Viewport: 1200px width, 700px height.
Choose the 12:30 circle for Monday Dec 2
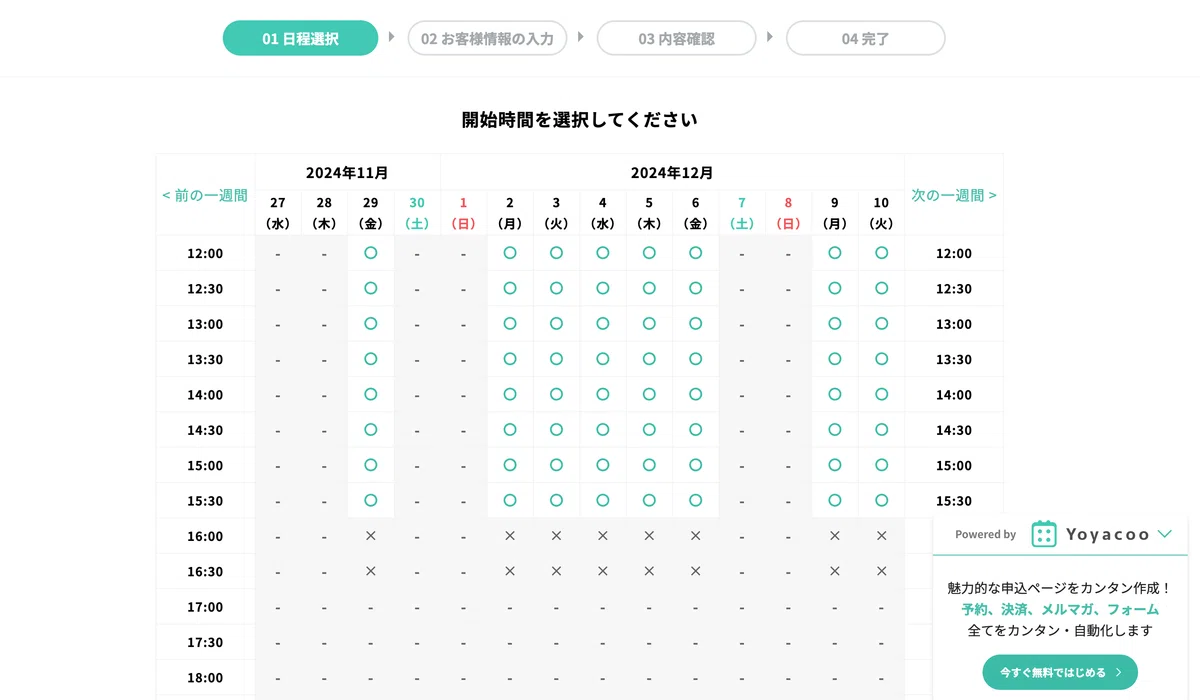pos(510,288)
